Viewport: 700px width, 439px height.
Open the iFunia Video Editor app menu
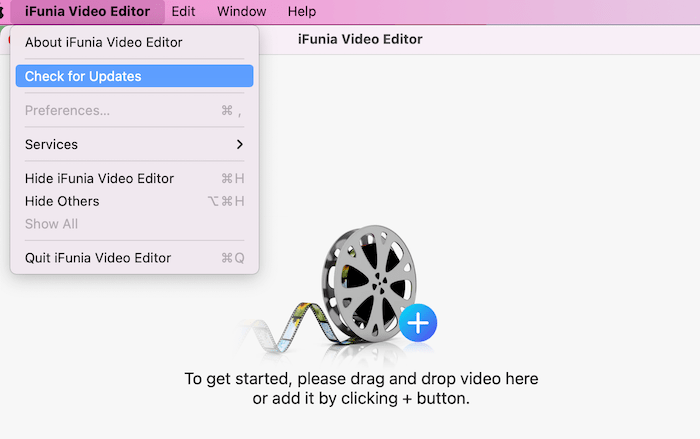(x=86, y=12)
